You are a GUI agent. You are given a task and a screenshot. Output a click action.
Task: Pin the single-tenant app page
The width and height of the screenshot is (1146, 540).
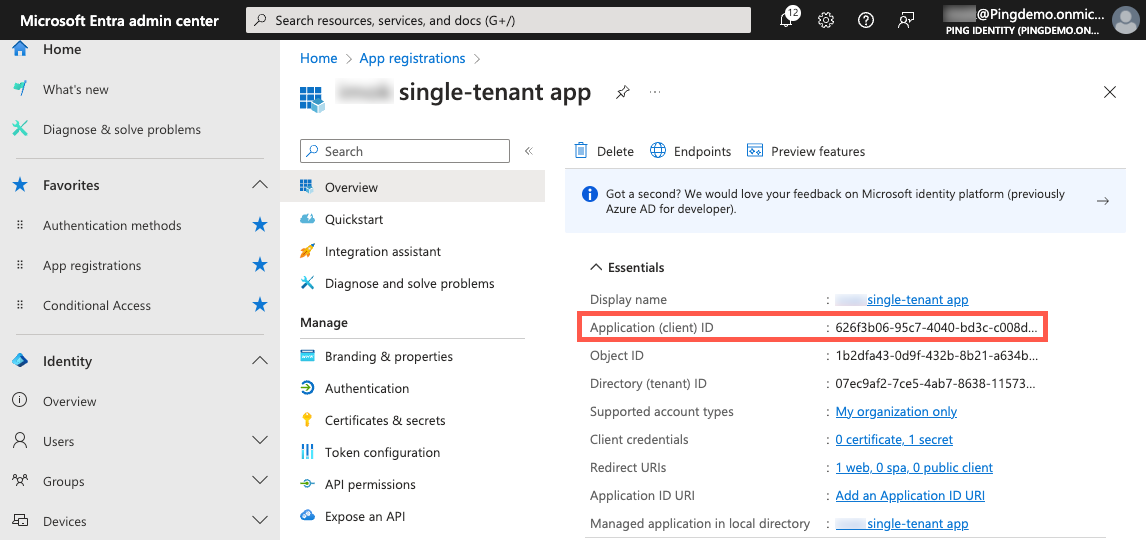[x=622, y=93]
